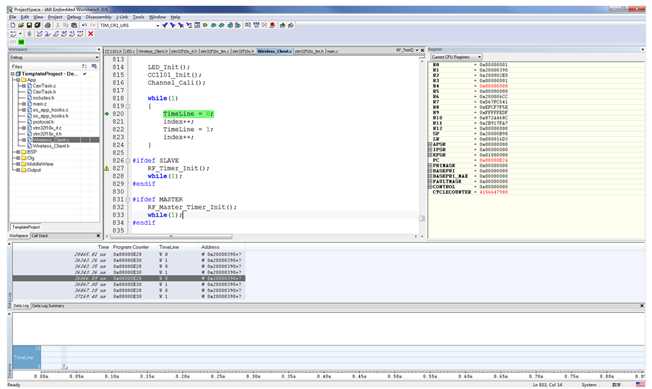Stop debugging with the red X icon
This screenshot has width=652, height=389.
coord(90,34)
